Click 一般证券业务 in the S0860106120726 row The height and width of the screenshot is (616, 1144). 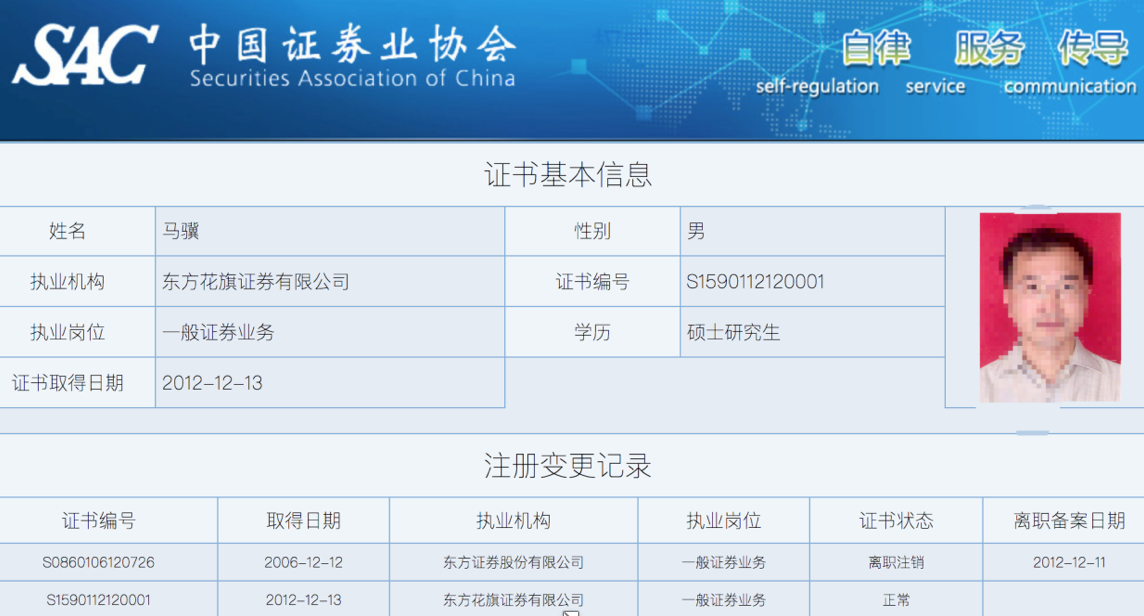pyautogui.click(x=724, y=563)
